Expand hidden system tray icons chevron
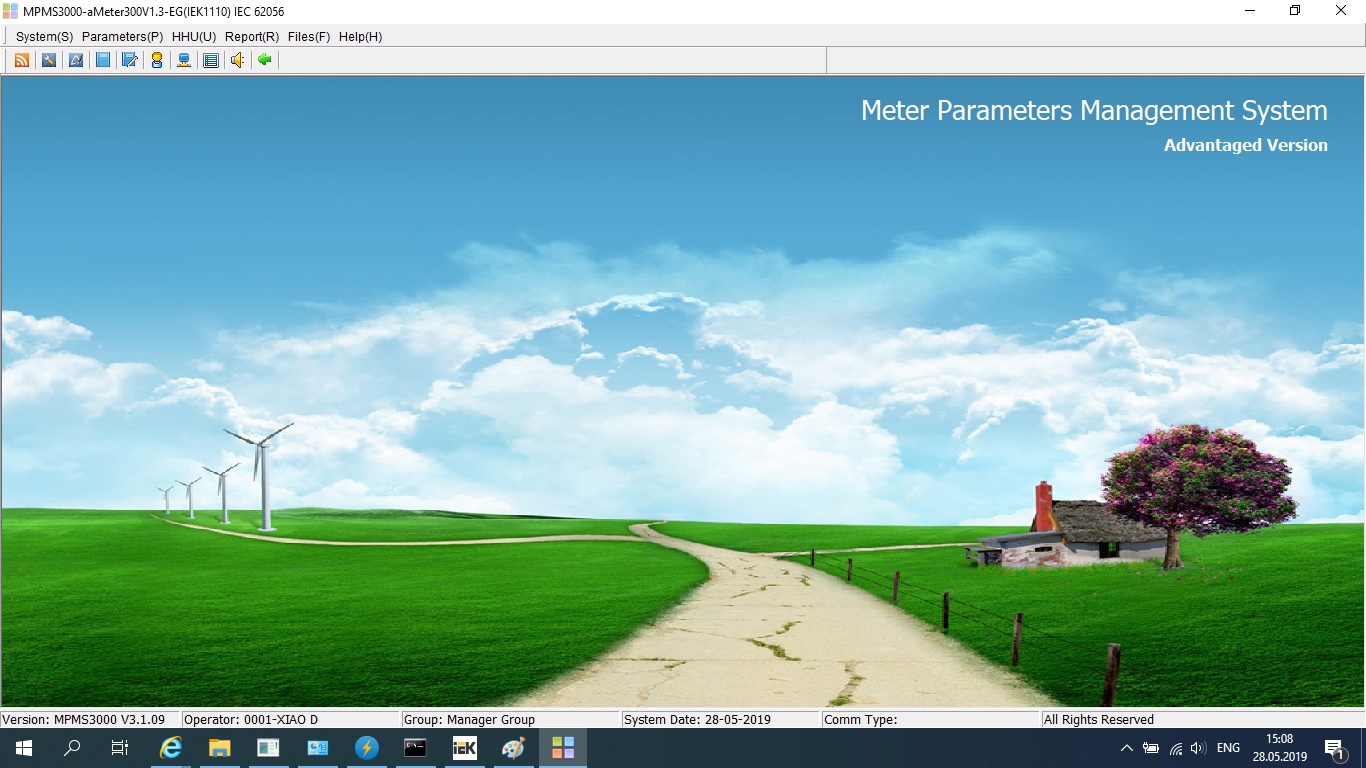Image resolution: width=1366 pixels, height=768 pixels. pos(1127,748)
